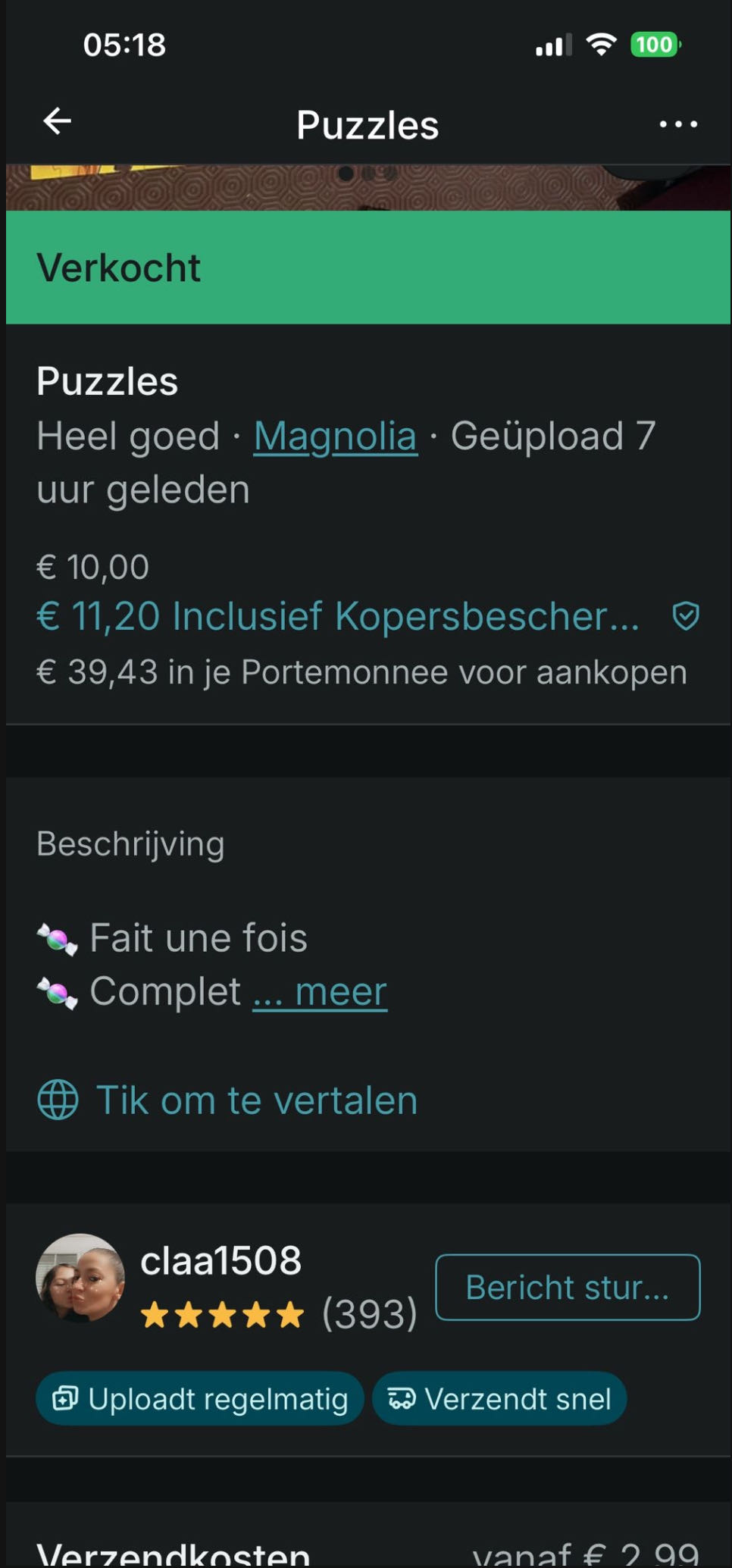Viewport: 732px width, 1568px height.
Task: Tap the five-star seller rating
Action: click(222, 1315)
